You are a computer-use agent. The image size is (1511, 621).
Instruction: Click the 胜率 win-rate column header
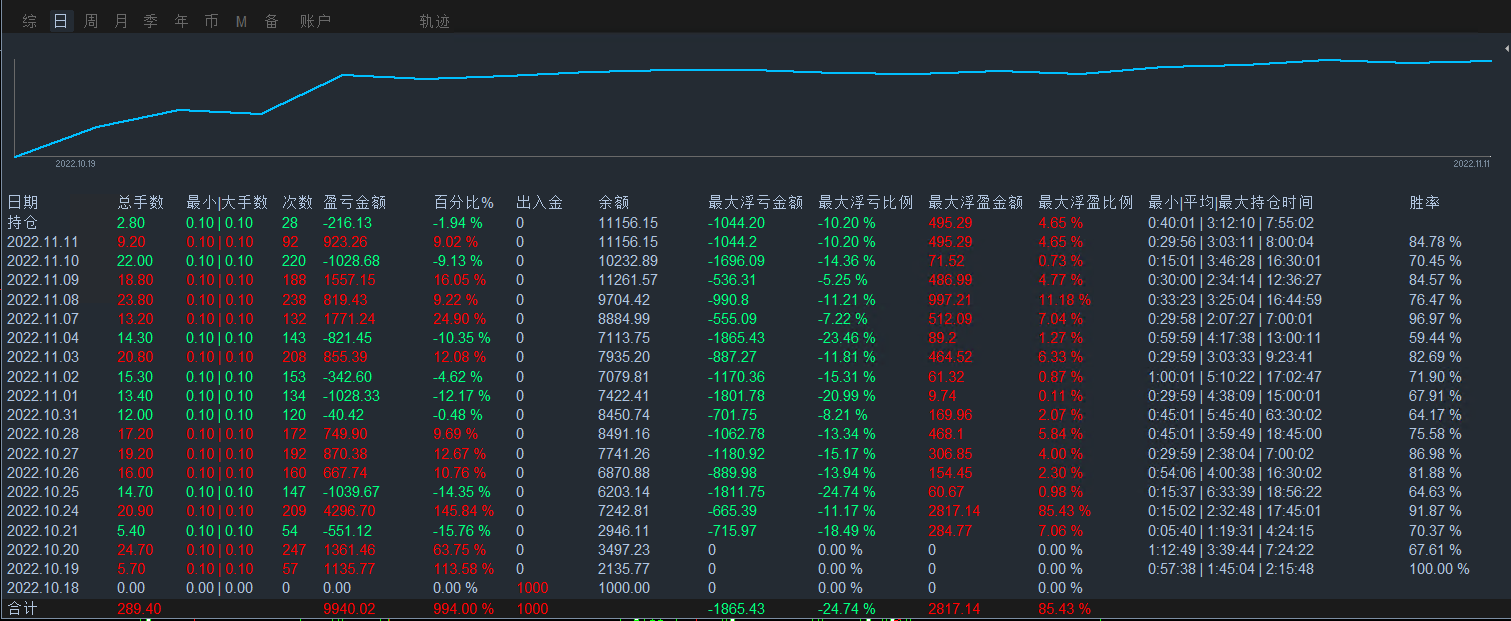tap(1424, 203)
